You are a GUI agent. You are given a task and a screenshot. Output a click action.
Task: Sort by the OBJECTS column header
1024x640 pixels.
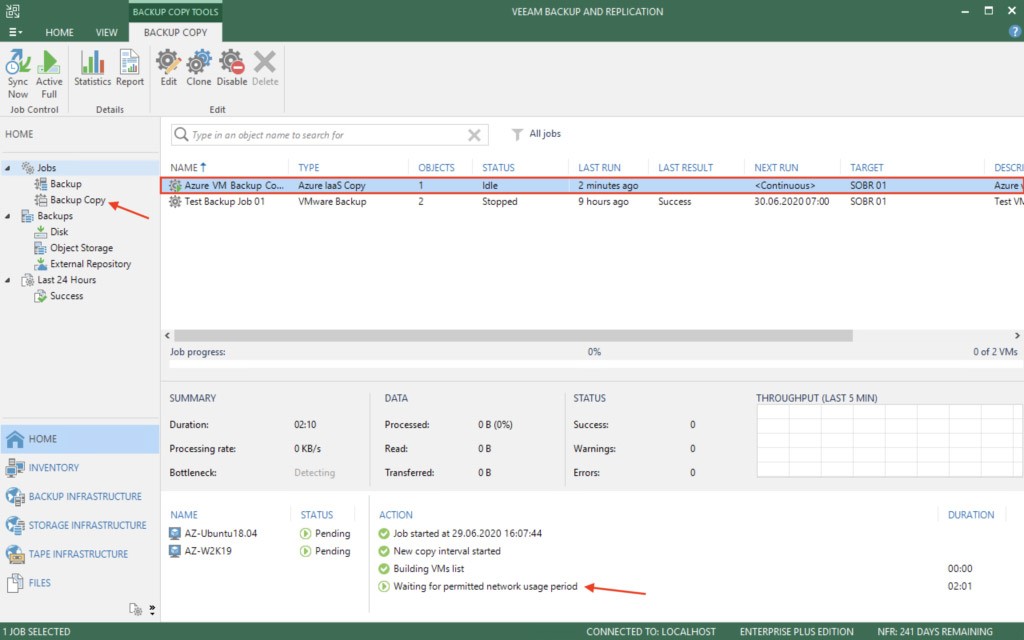point(436,168)
